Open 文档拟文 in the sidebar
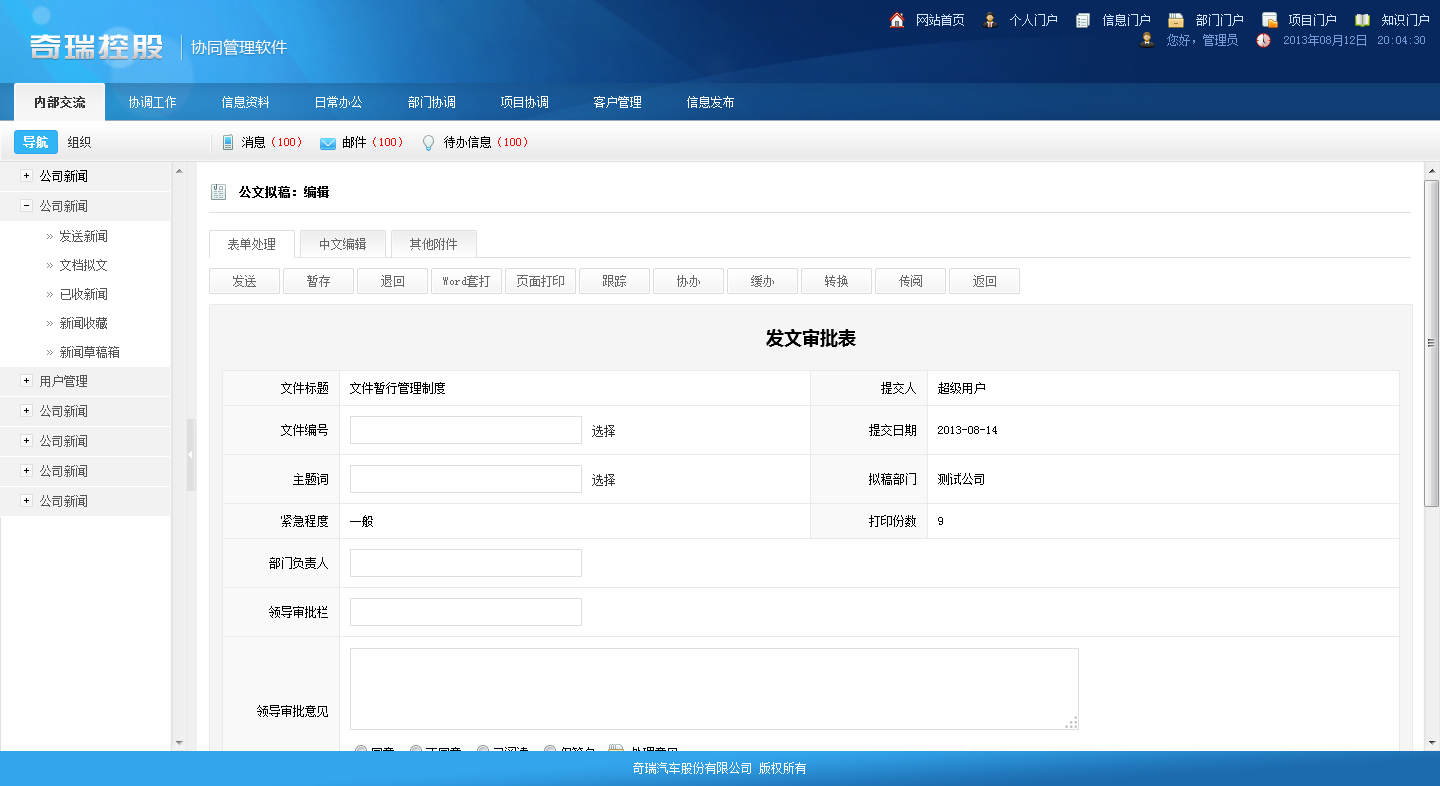Viewport: 1440px width, 786px height. [x=83, y=265]
